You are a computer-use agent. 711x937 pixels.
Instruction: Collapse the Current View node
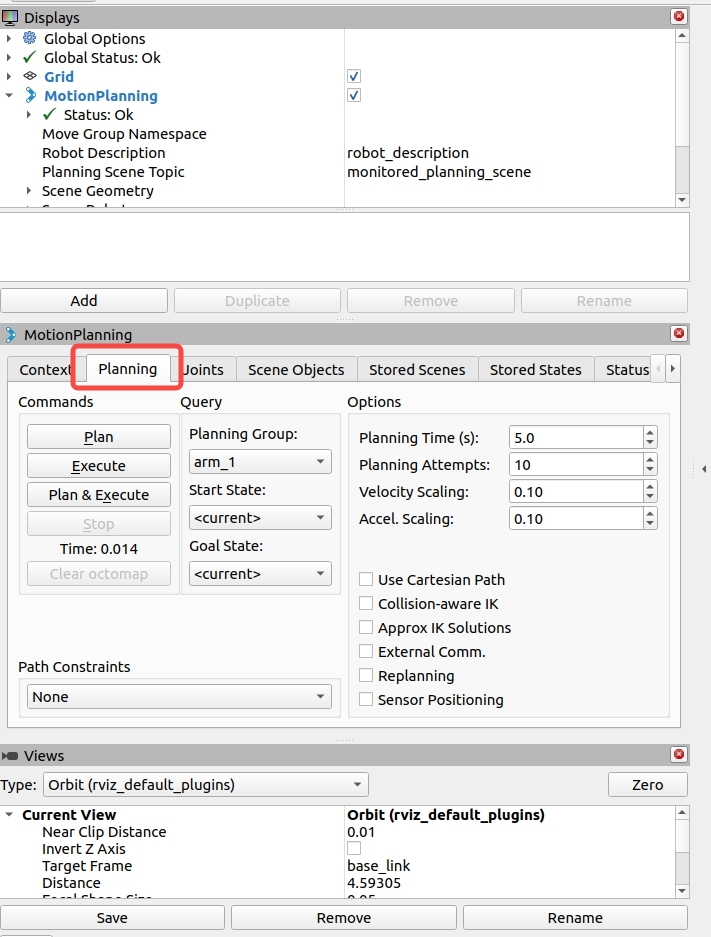coord(8,815)
